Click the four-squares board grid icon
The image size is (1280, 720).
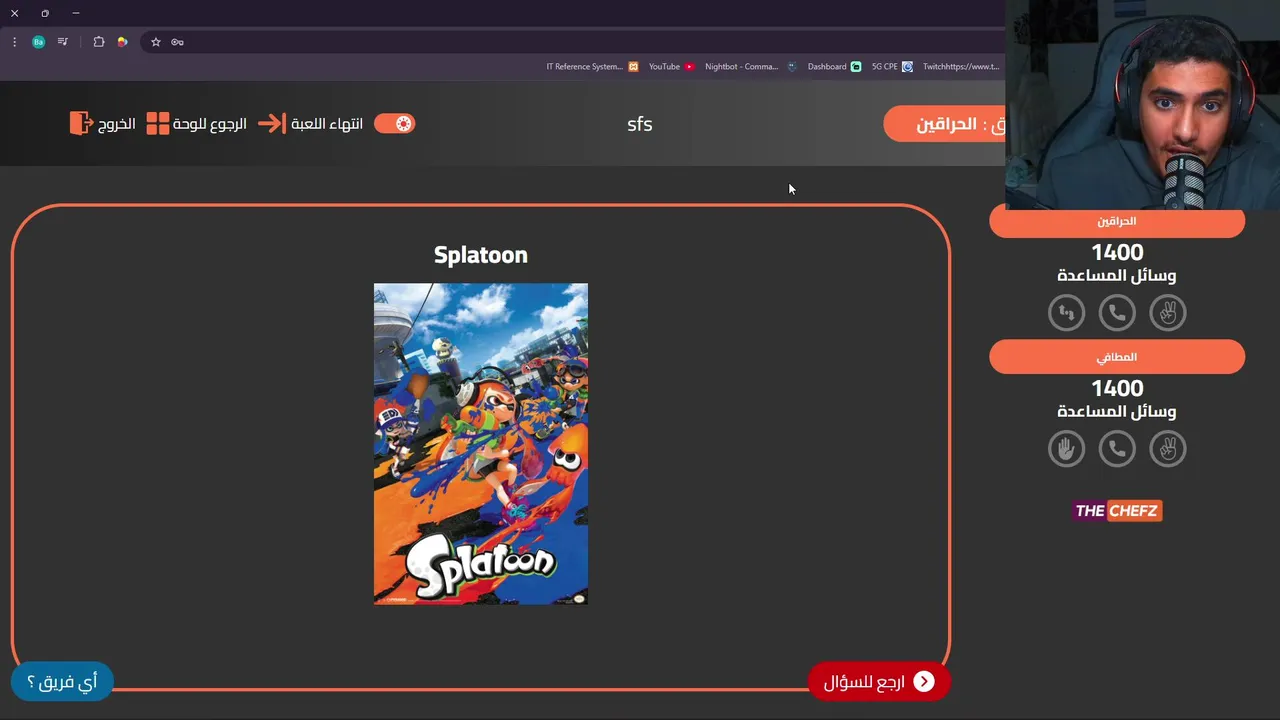tap(158, 124)
